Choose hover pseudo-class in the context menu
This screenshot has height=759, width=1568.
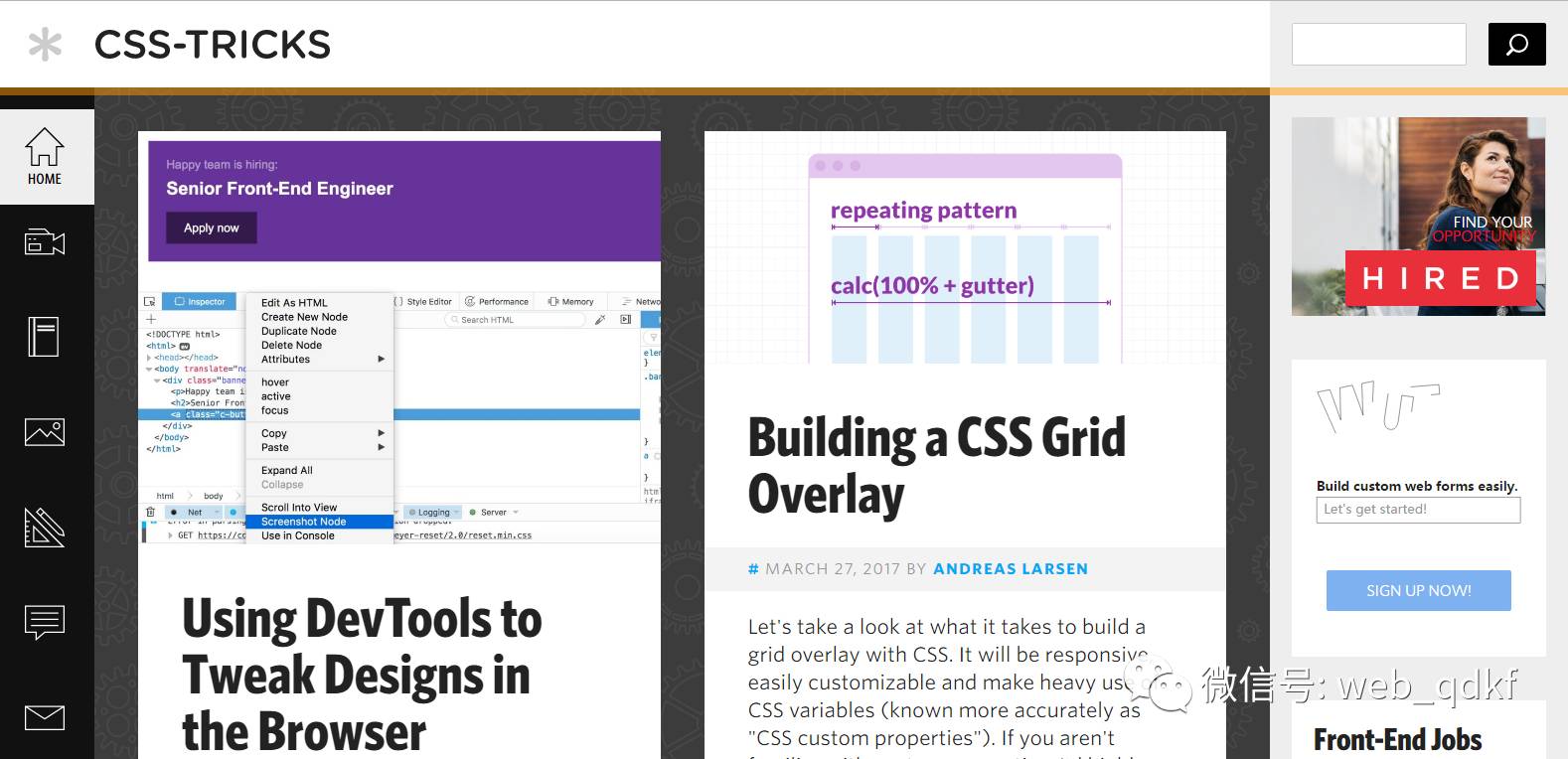pyautogui.click(x=275, y=382)
